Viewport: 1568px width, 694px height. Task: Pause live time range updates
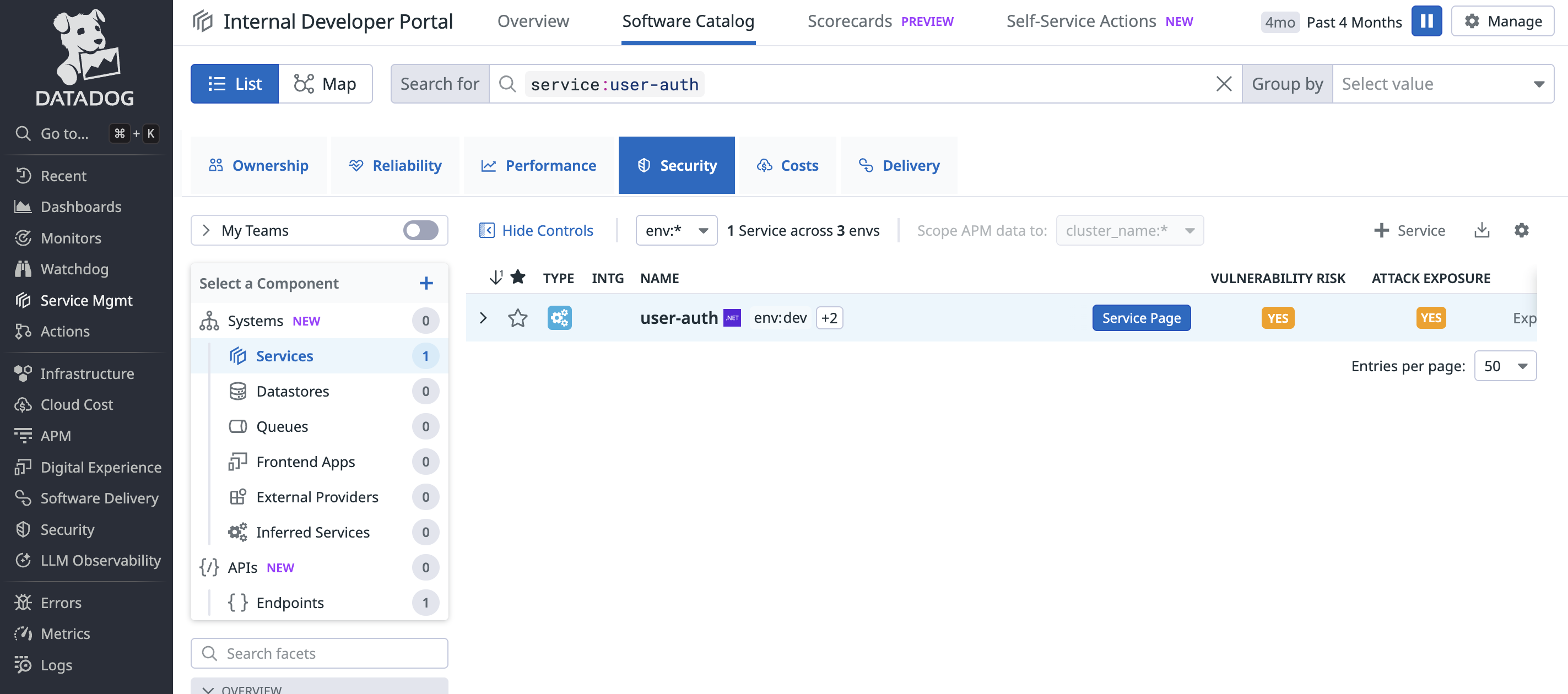tap(1426, 21)
